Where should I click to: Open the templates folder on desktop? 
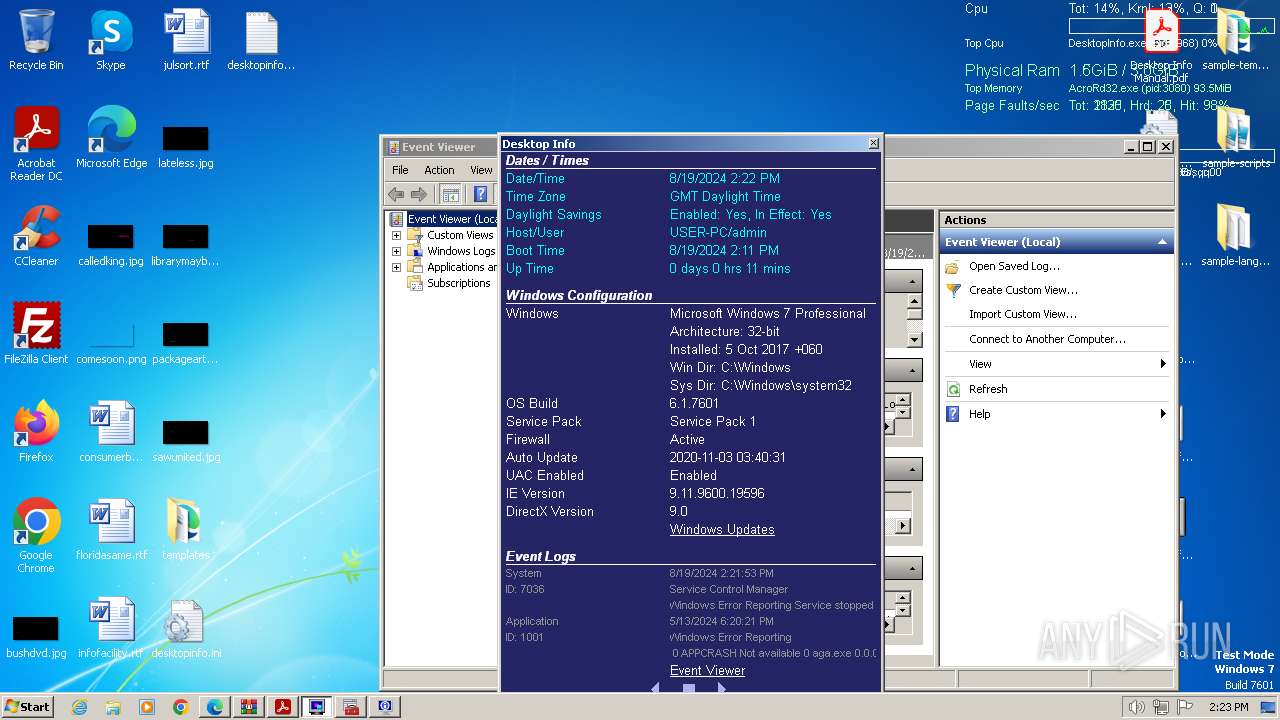(x=186, y=530)
